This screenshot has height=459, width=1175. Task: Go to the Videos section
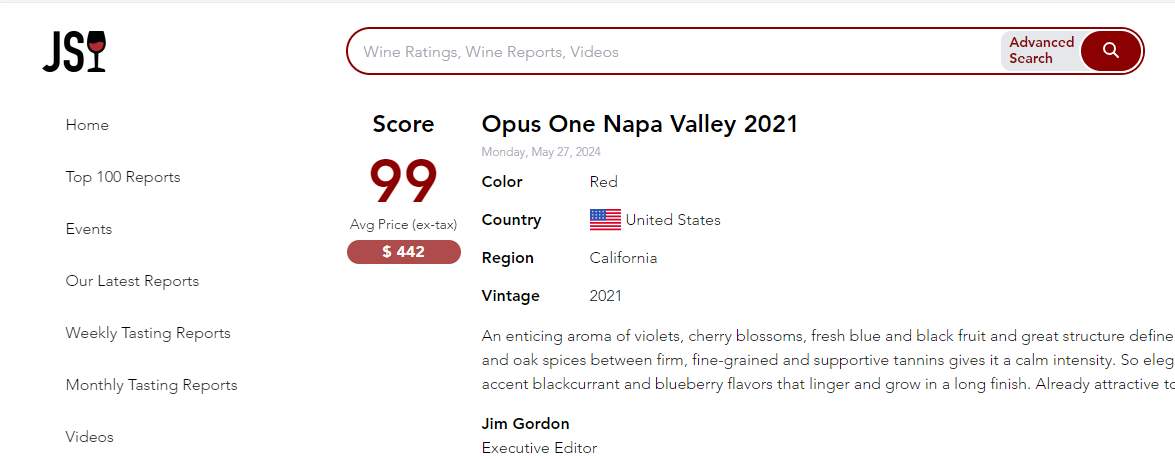pos(90,437)
